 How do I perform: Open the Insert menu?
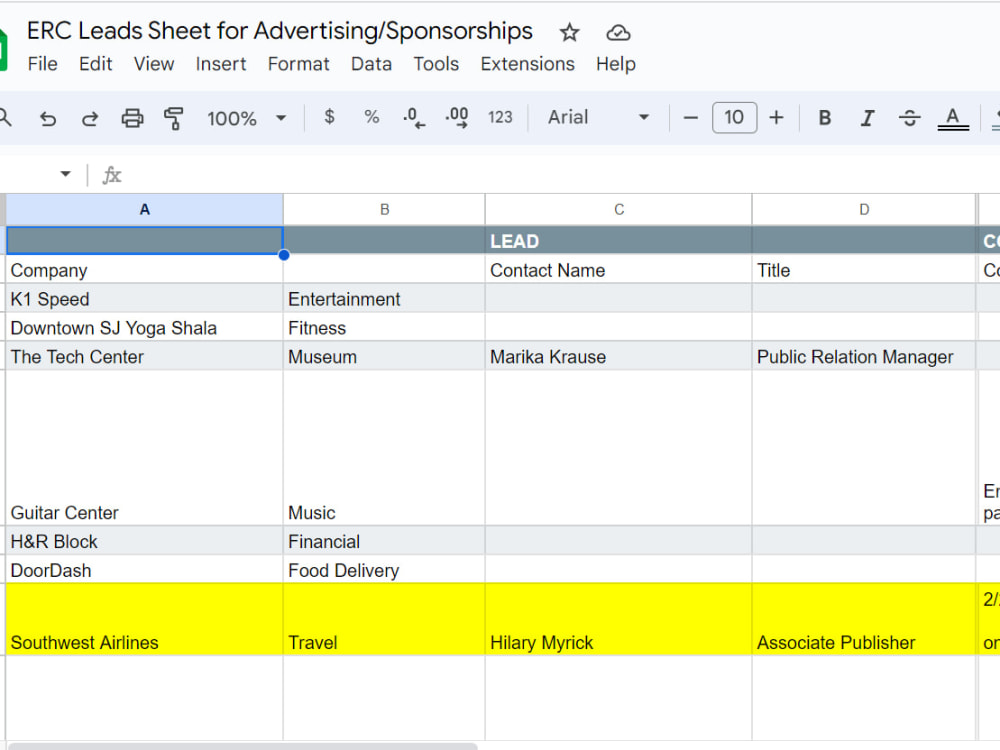point(221,64)
